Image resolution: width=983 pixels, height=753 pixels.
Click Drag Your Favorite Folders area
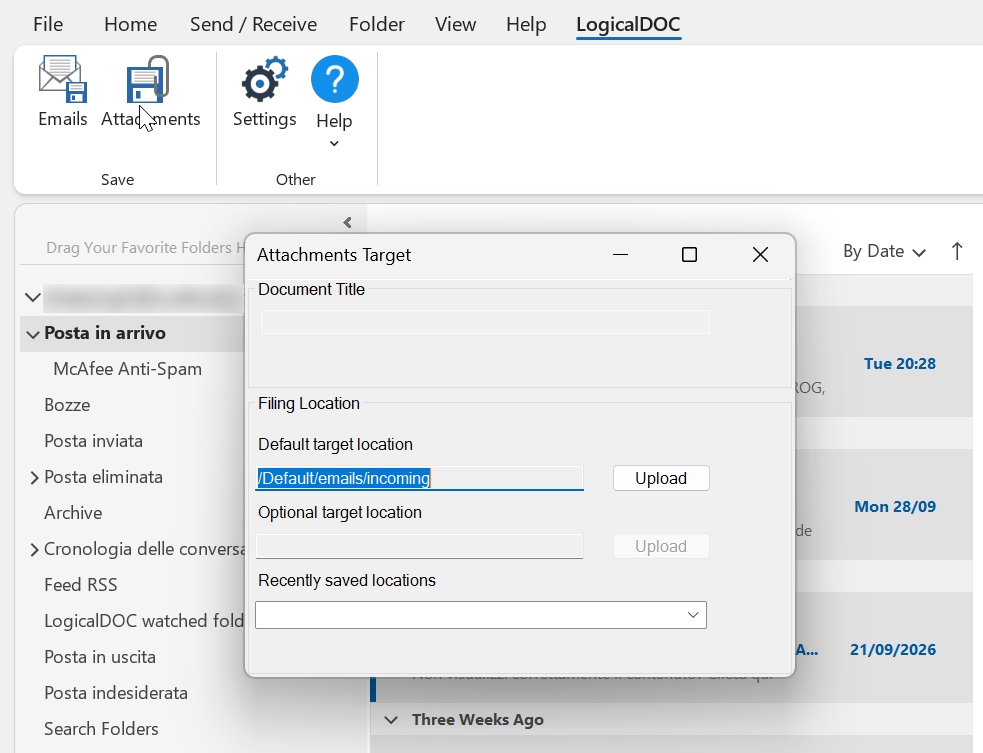coord(145,248)
